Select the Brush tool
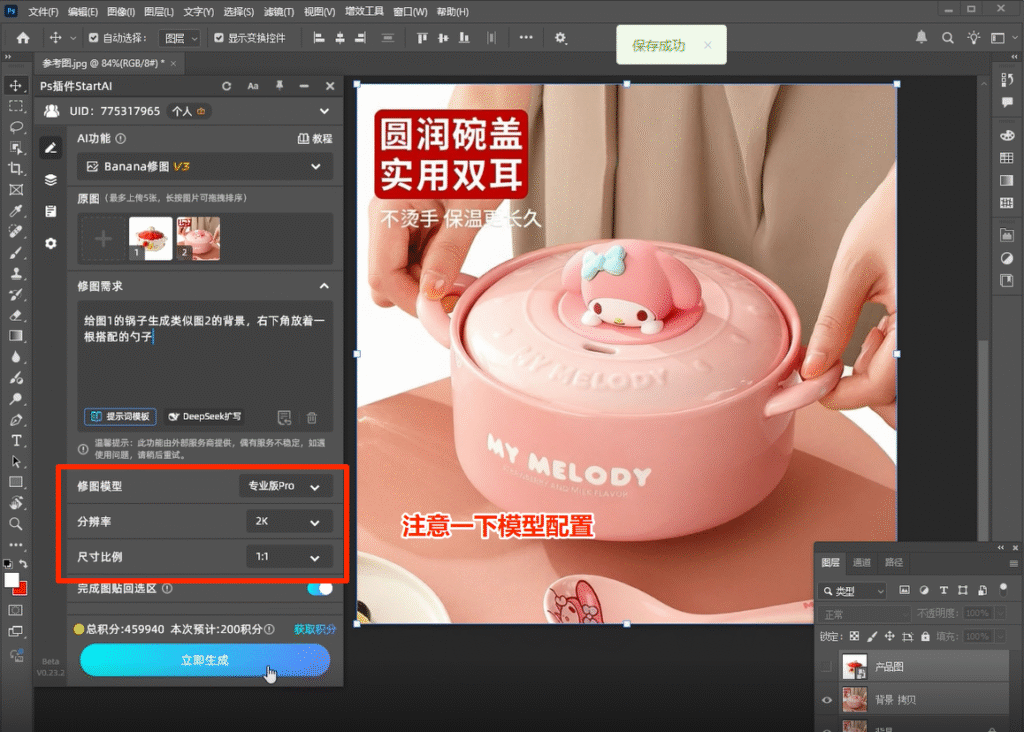1024x732 pixels. click(16, 253)
